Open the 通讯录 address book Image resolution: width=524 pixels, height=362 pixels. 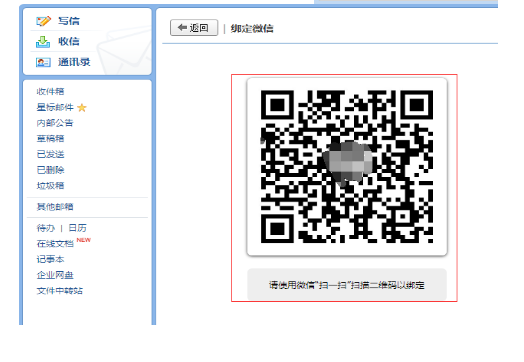(x=74, y=62)
